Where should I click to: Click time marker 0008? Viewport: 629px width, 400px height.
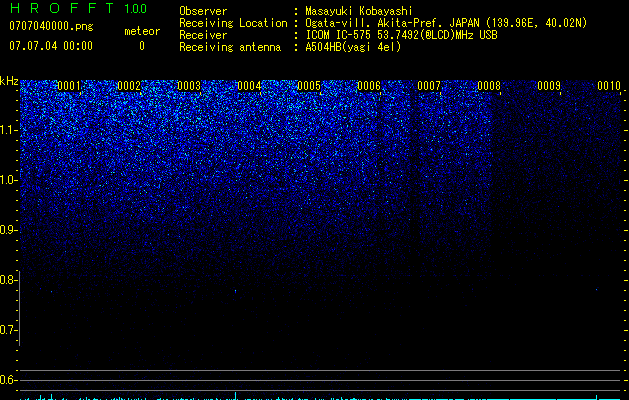(489, 86)
